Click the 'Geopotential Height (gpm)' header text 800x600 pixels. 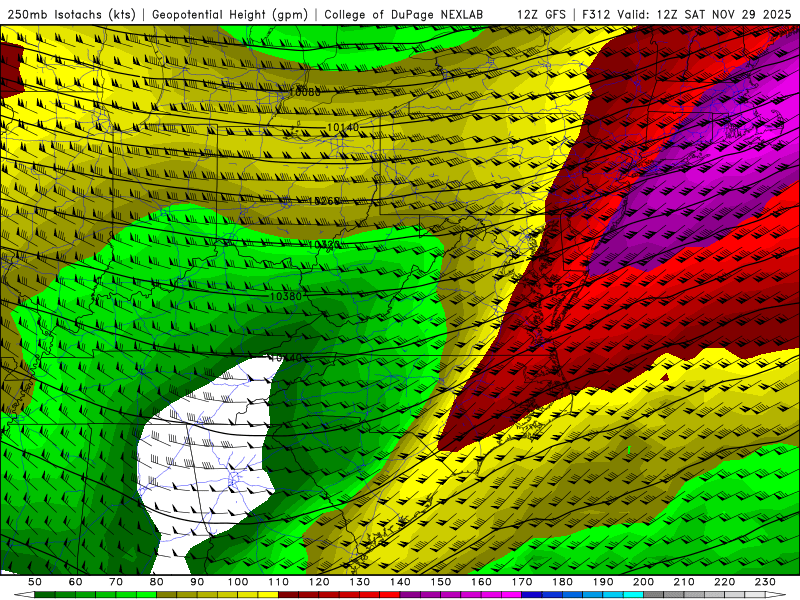230,14
